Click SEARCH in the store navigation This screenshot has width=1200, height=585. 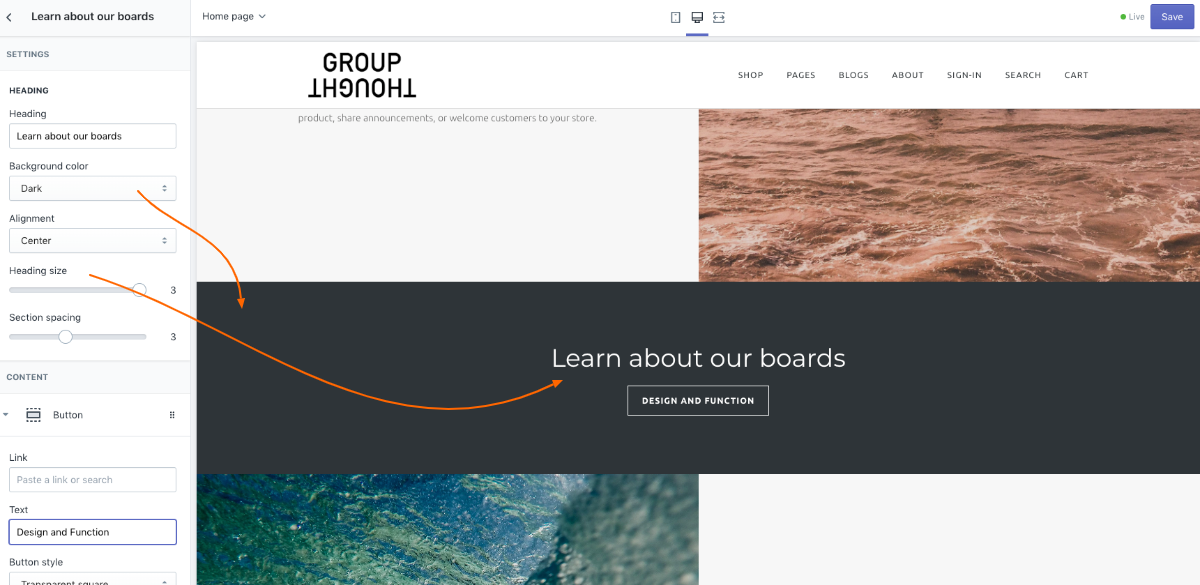tap(1023, 75)
